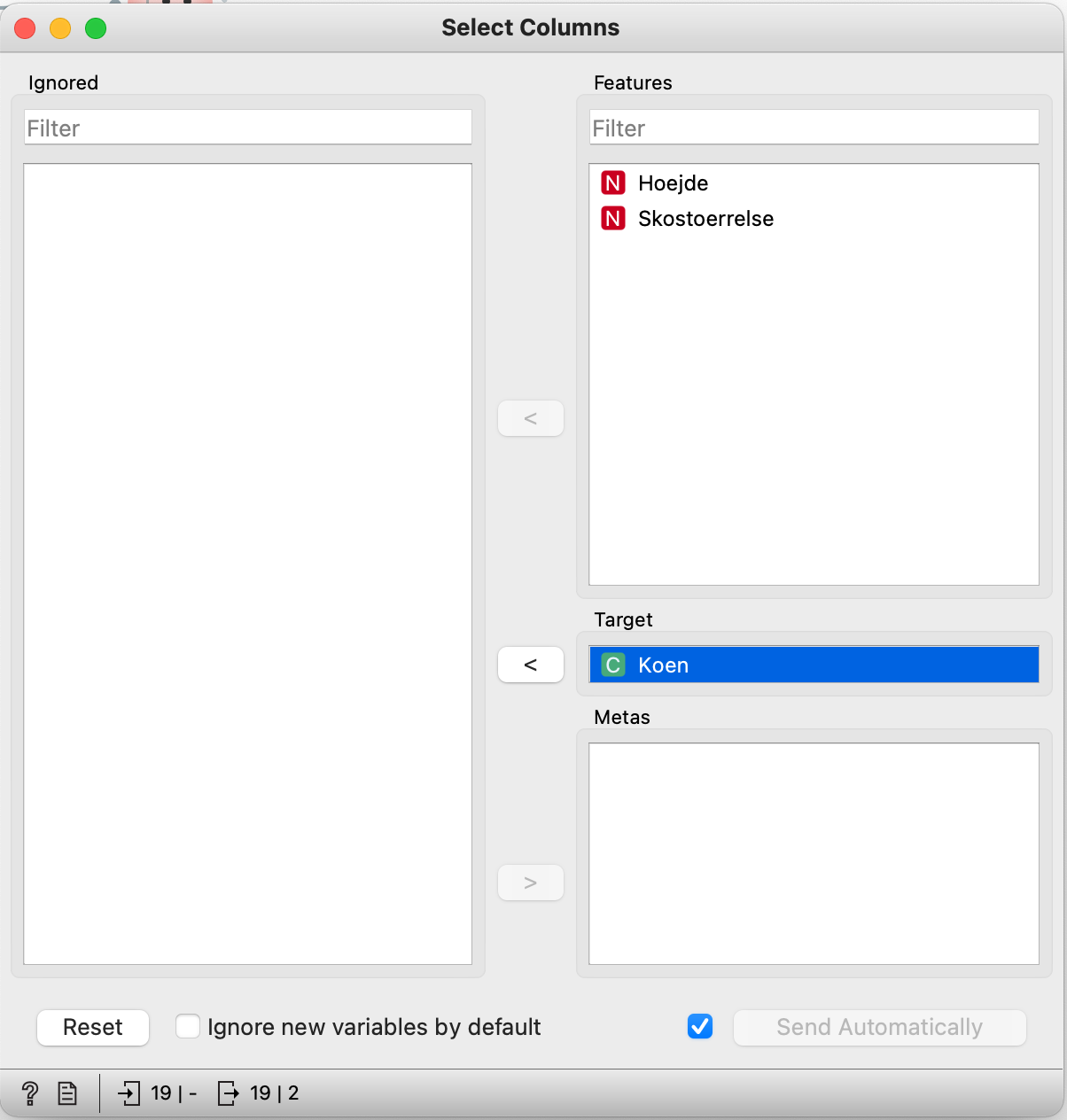Click the Send Automatically button

879,1027
